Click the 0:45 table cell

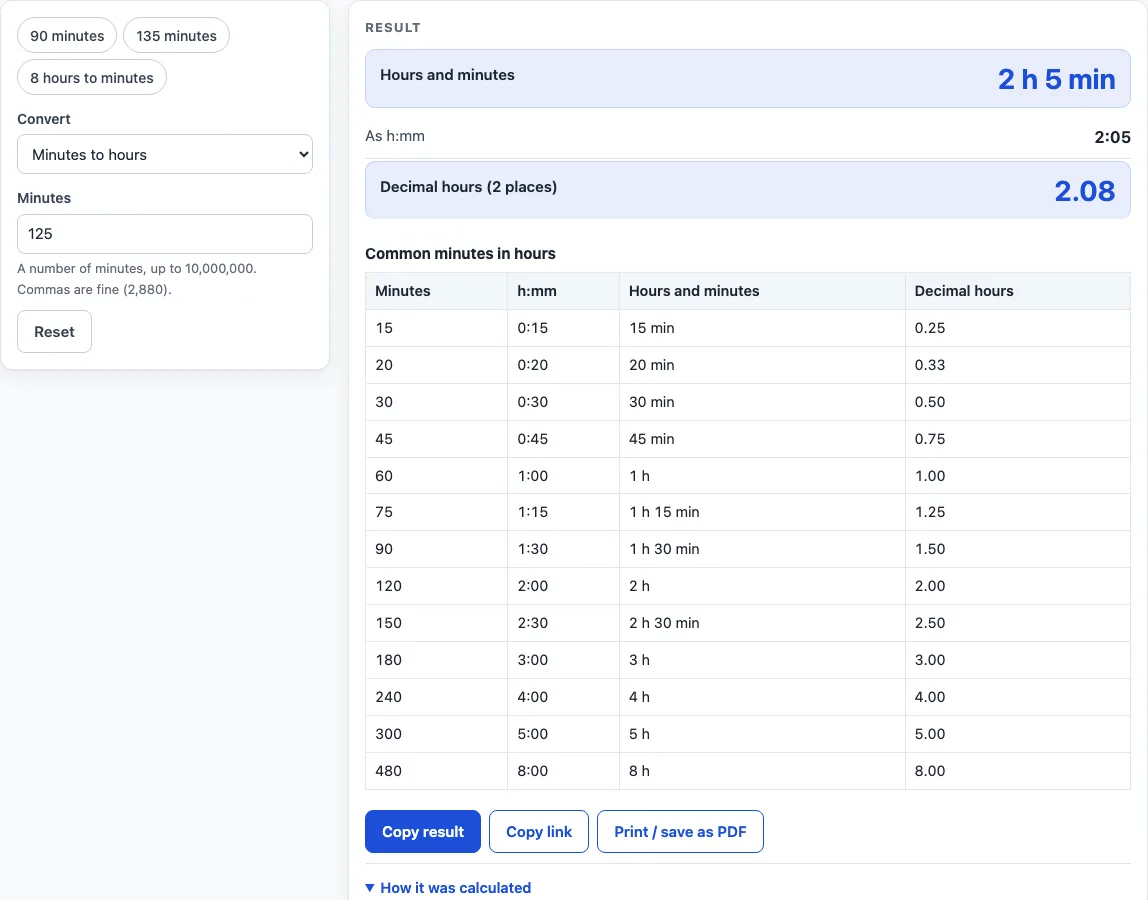[x=563, y=439]
